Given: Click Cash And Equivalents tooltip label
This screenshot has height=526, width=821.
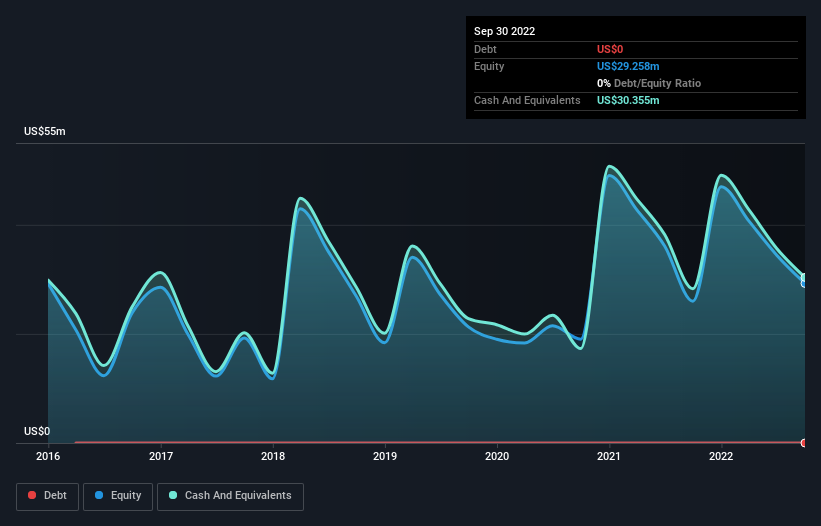Looking at the screenshot, I should 527,100.
